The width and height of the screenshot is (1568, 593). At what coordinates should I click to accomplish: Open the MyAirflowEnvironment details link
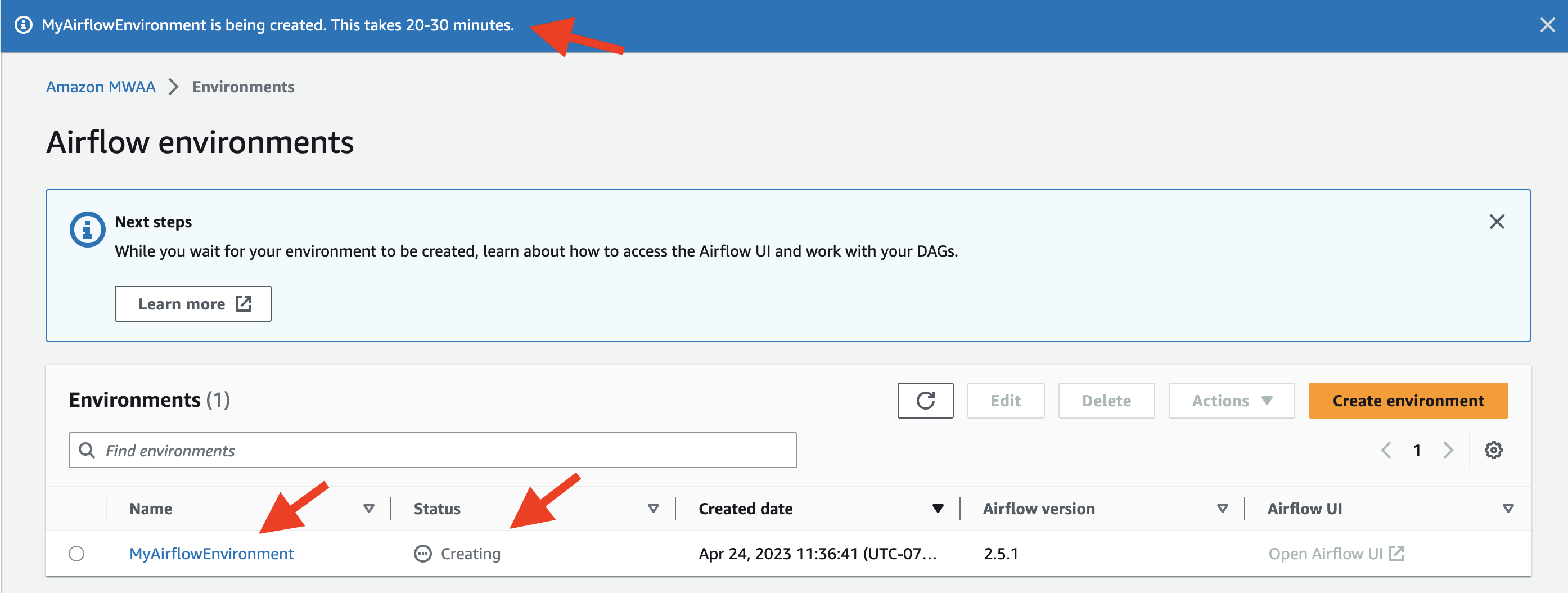[211, 554]
